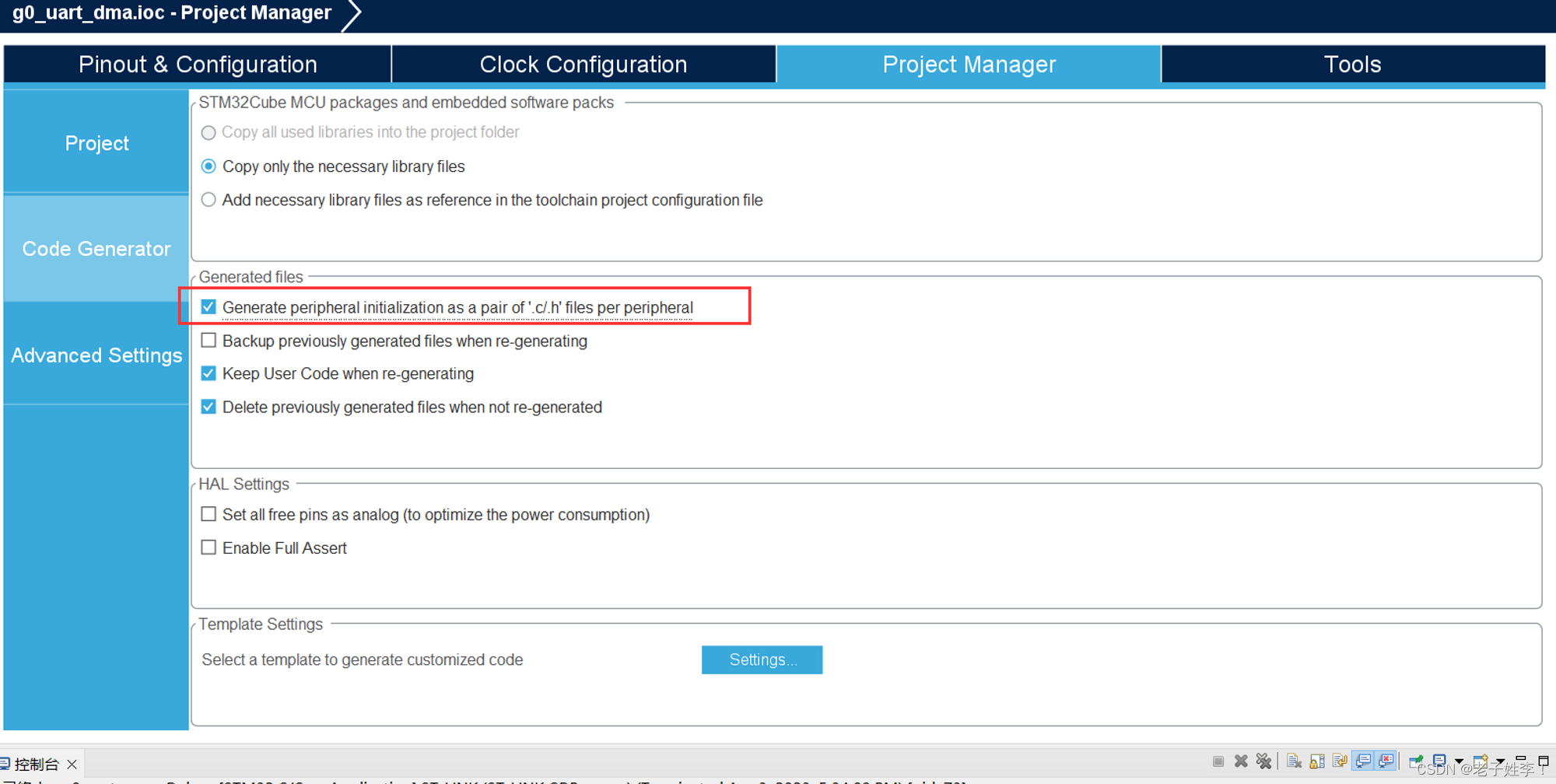The image size is (1556, 784).
Task: Toggle Scroll Lock in the console toolbar
Action: click(1317, 761)
